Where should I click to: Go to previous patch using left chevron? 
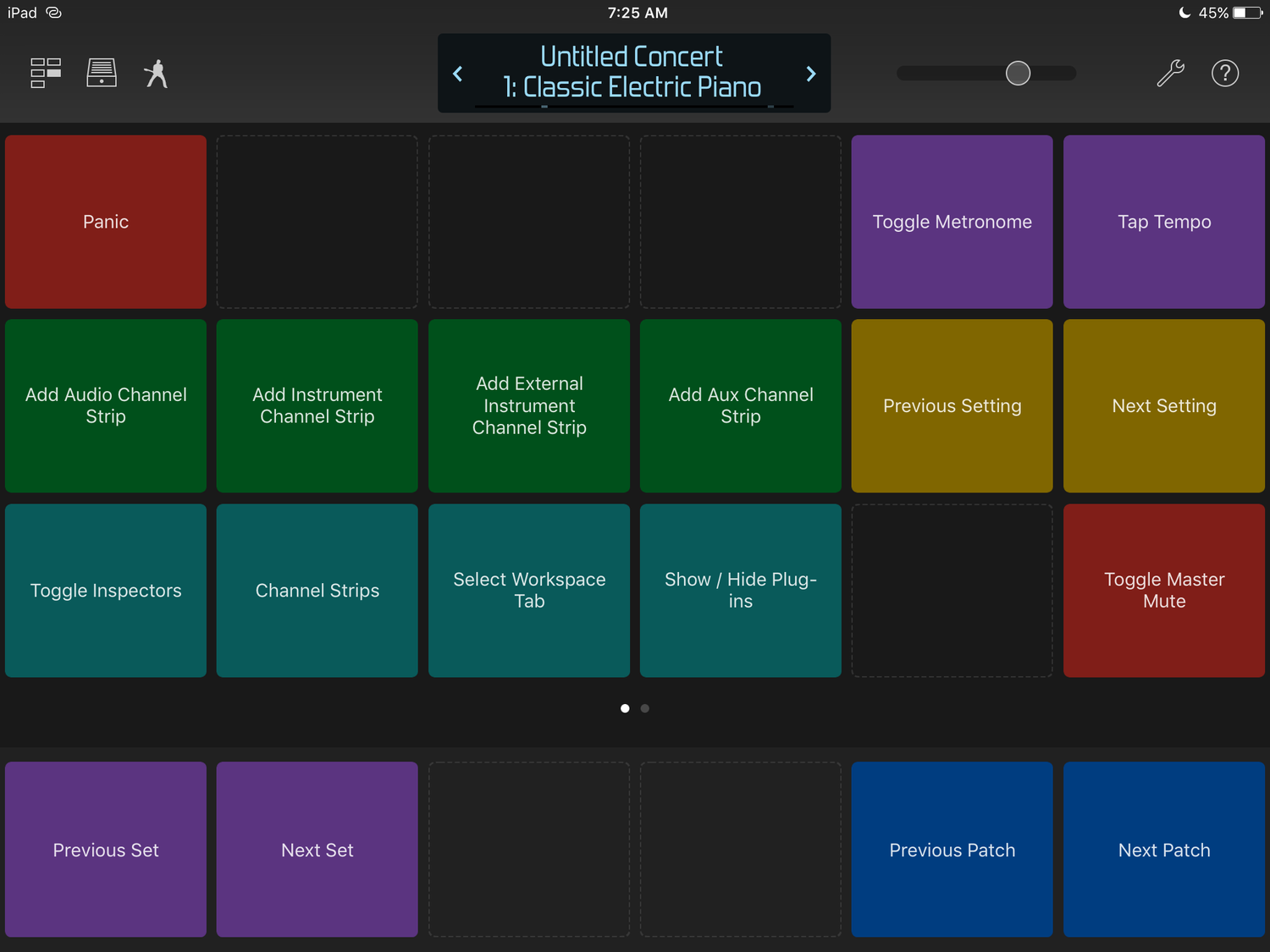click(457, 74)
